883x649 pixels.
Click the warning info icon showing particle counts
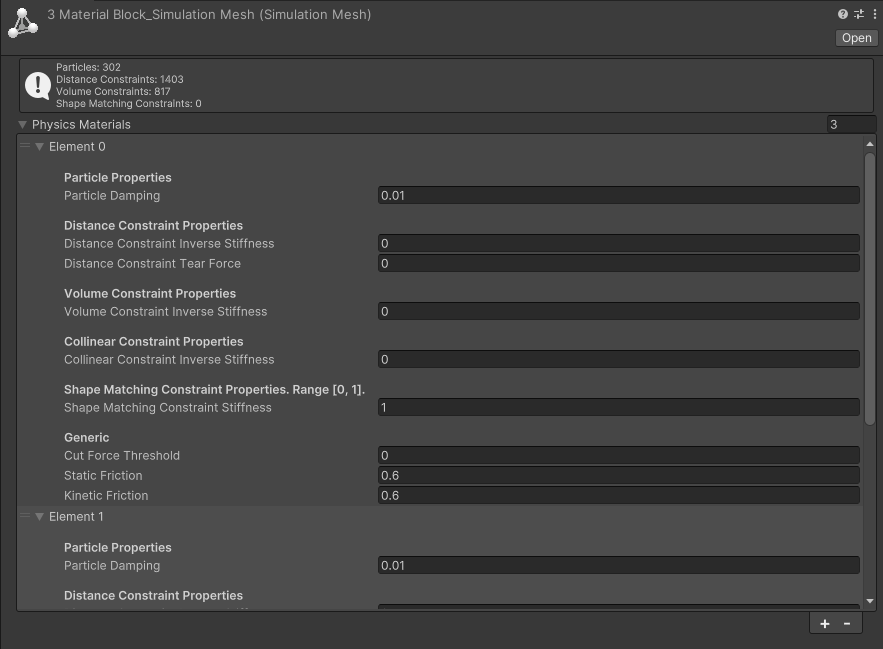(x=37, y=84)
